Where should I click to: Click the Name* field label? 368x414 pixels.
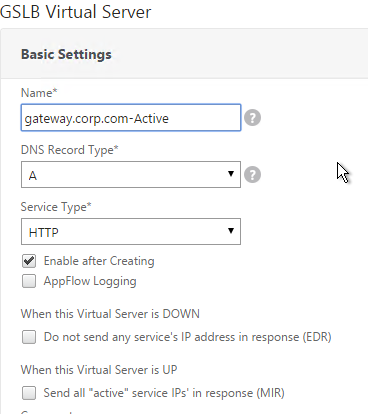pos(39,93)
